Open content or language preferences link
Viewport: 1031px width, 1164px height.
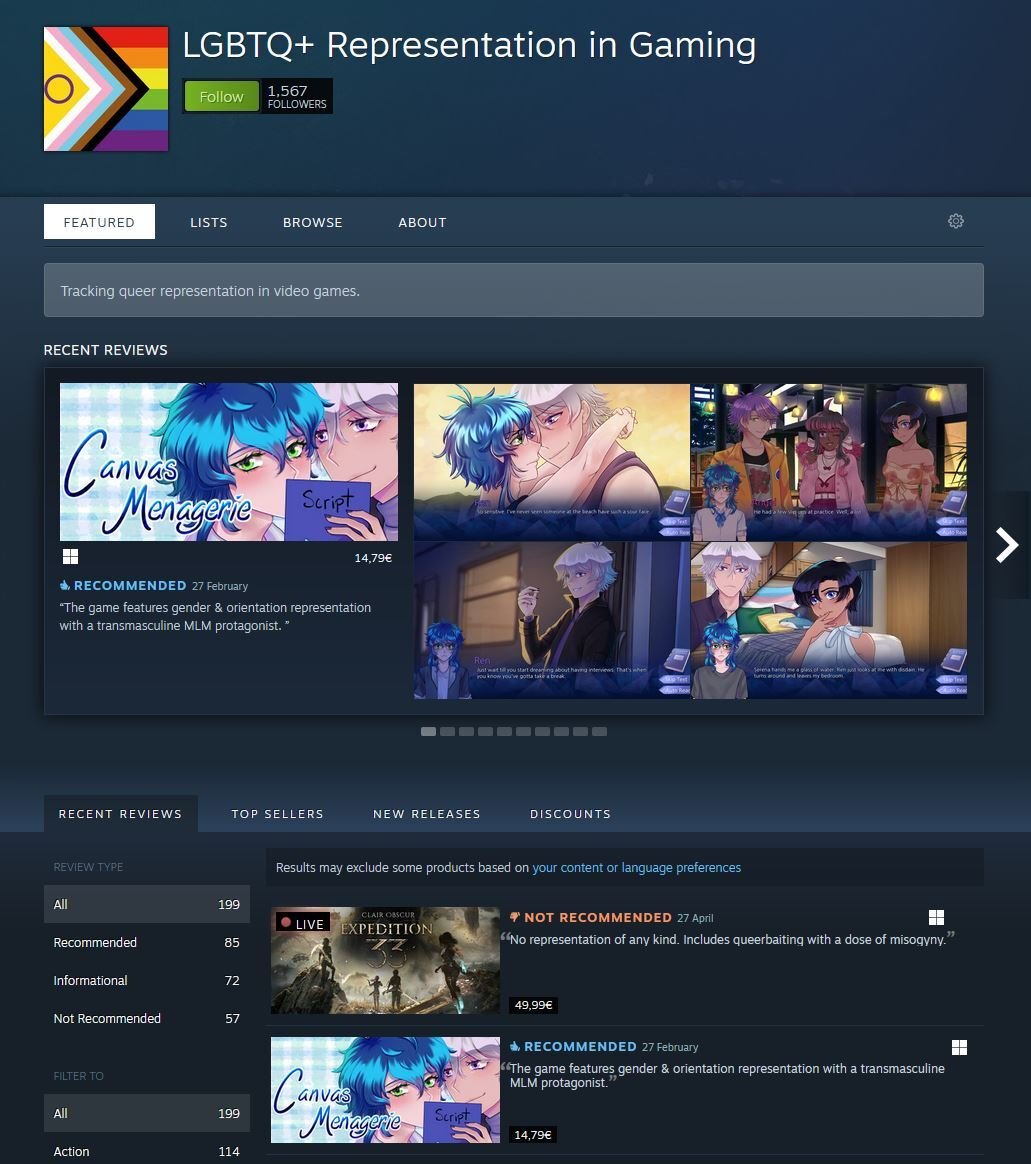pos(637,868)
